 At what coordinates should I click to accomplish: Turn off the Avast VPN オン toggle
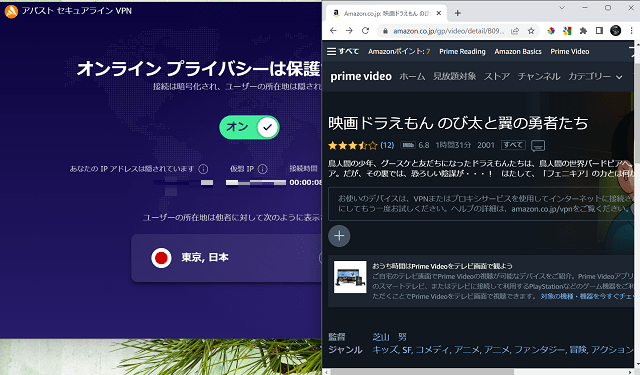click(249, 127)
